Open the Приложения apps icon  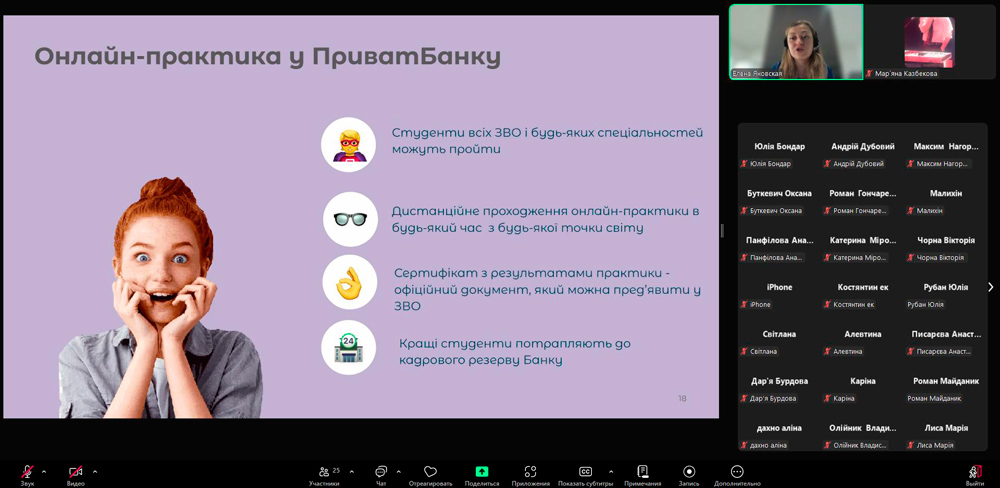(x=530, y=472)
